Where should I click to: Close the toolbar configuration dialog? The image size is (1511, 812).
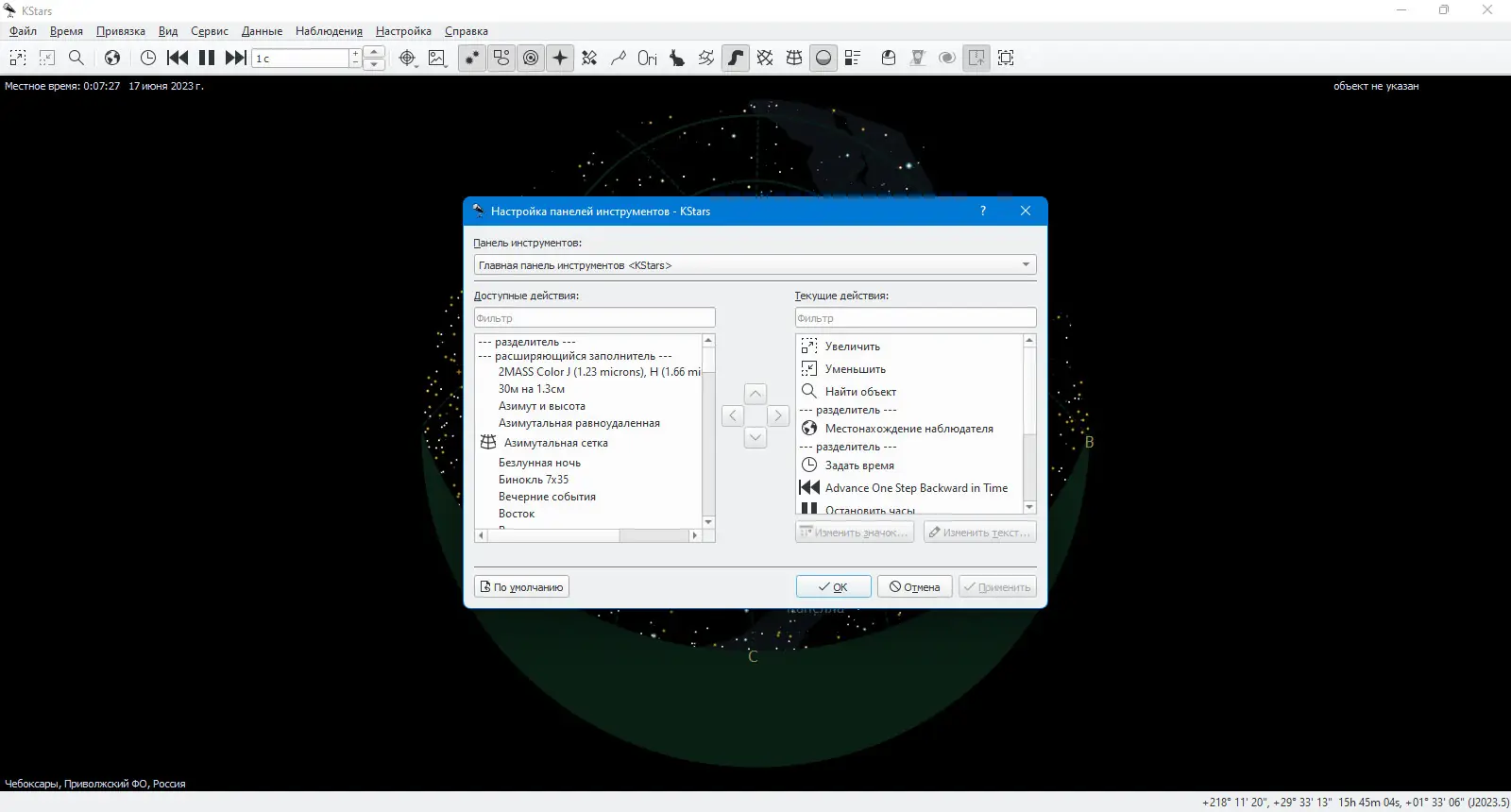[x=1026, y=211]
